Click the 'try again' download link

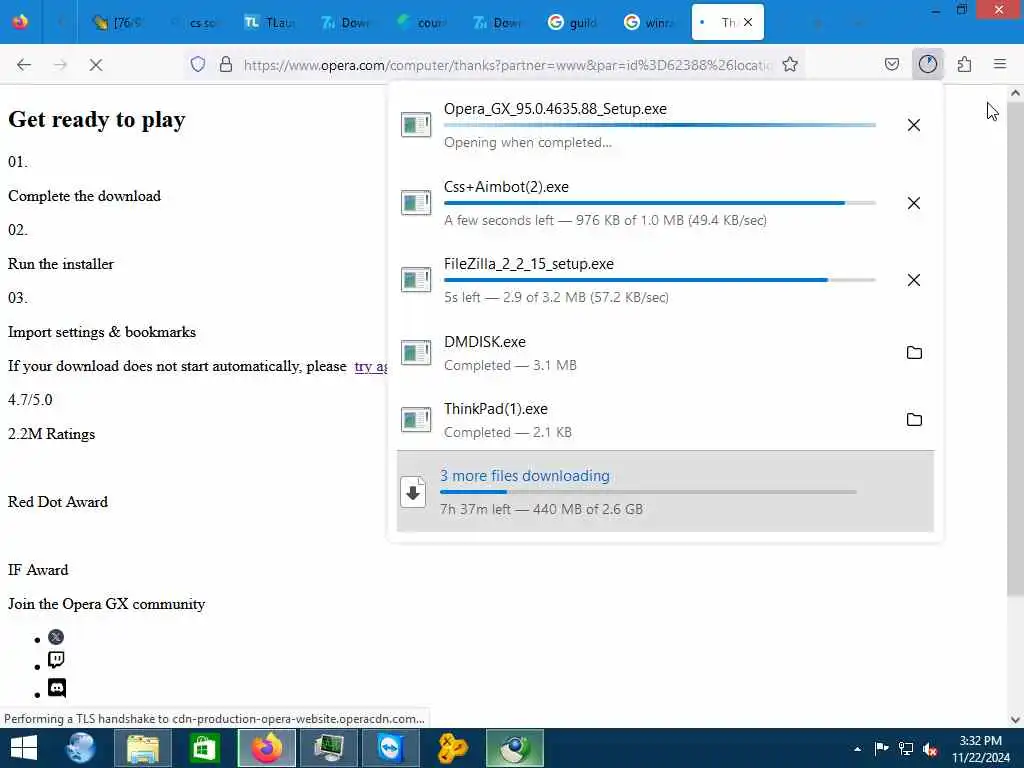(371, 366)
